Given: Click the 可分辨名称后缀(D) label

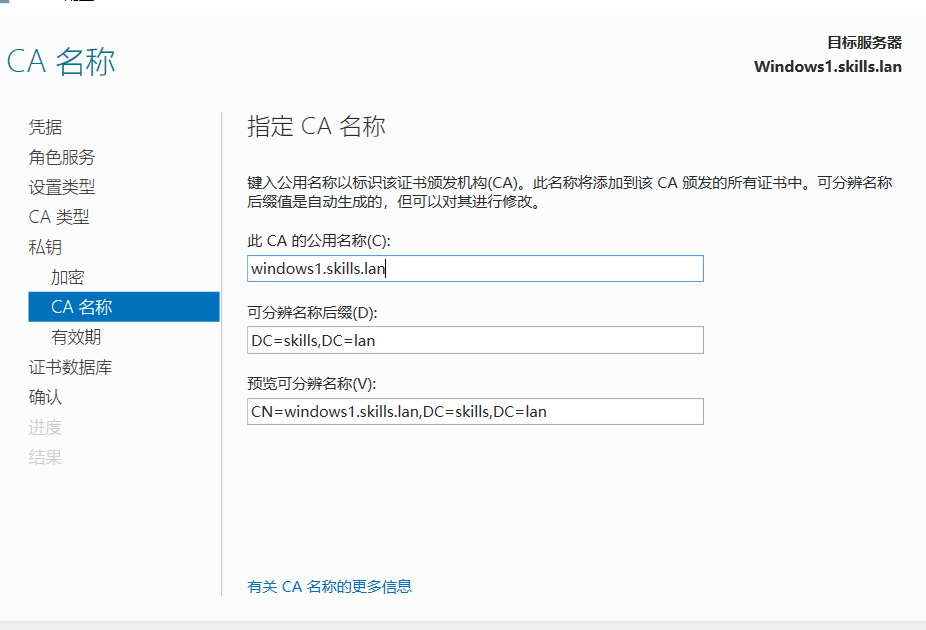Looking at the screenshot, I should pyautogui.click(x=312, y=313).
